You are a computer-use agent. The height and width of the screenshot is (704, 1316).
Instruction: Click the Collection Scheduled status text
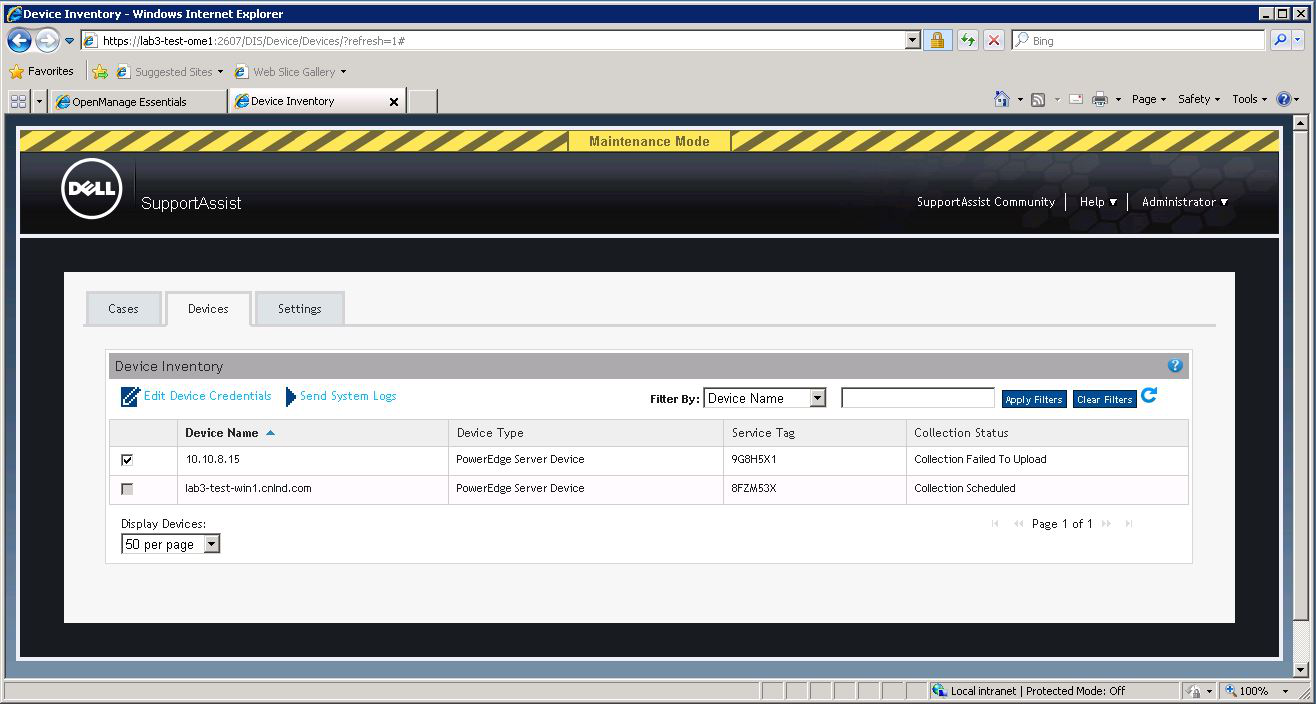pos(965,489)
